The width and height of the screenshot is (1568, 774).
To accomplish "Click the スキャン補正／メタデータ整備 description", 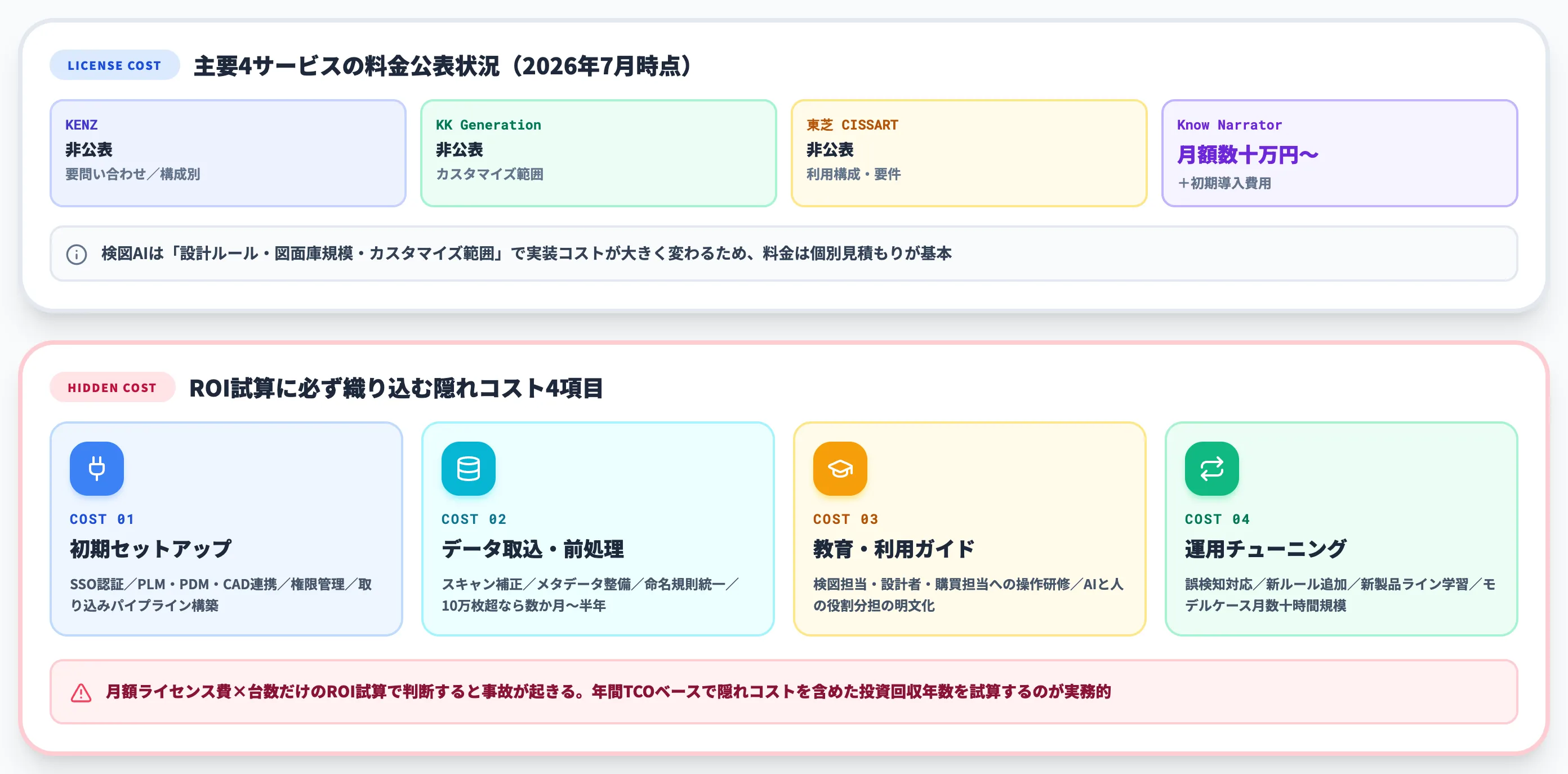I will tap(590, 594).
